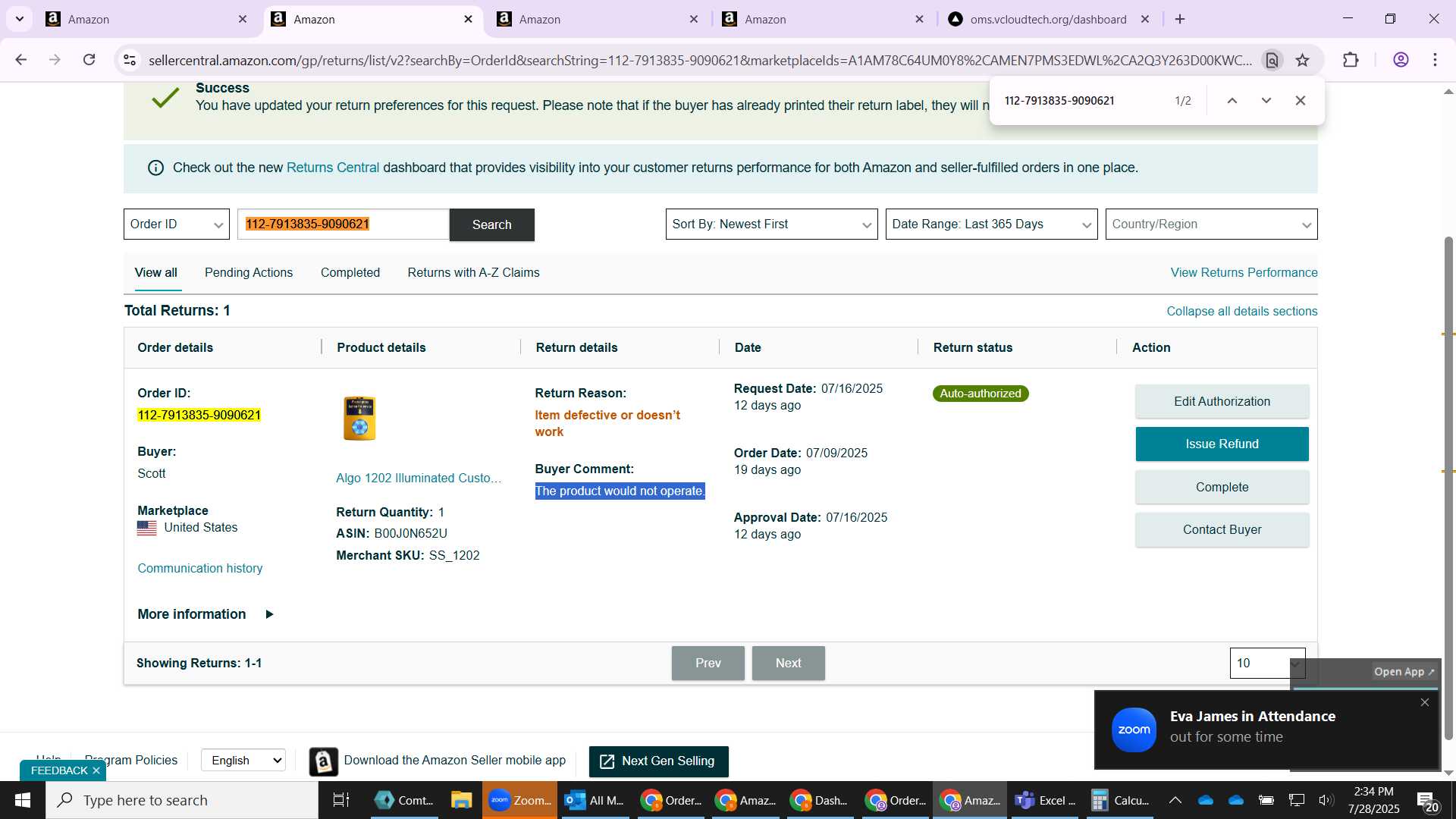Click the browser forward arrow
The image size is (1456, 819).
point(55,60)
